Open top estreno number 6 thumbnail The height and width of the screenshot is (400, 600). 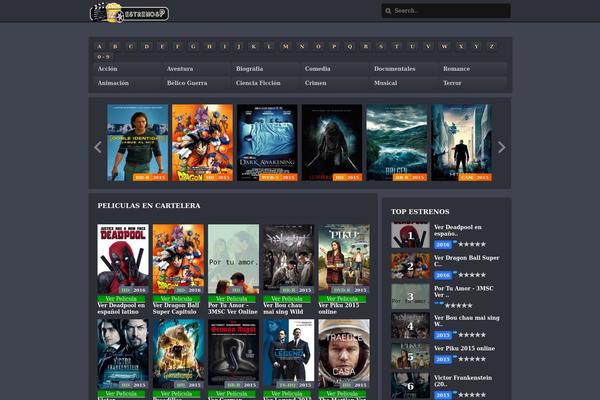point(410,386)
